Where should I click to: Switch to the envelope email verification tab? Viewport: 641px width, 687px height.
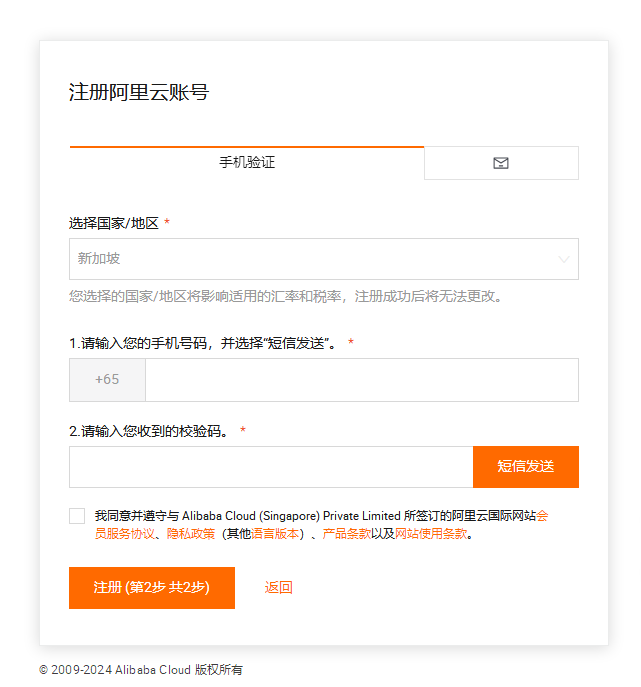(501, 163)
